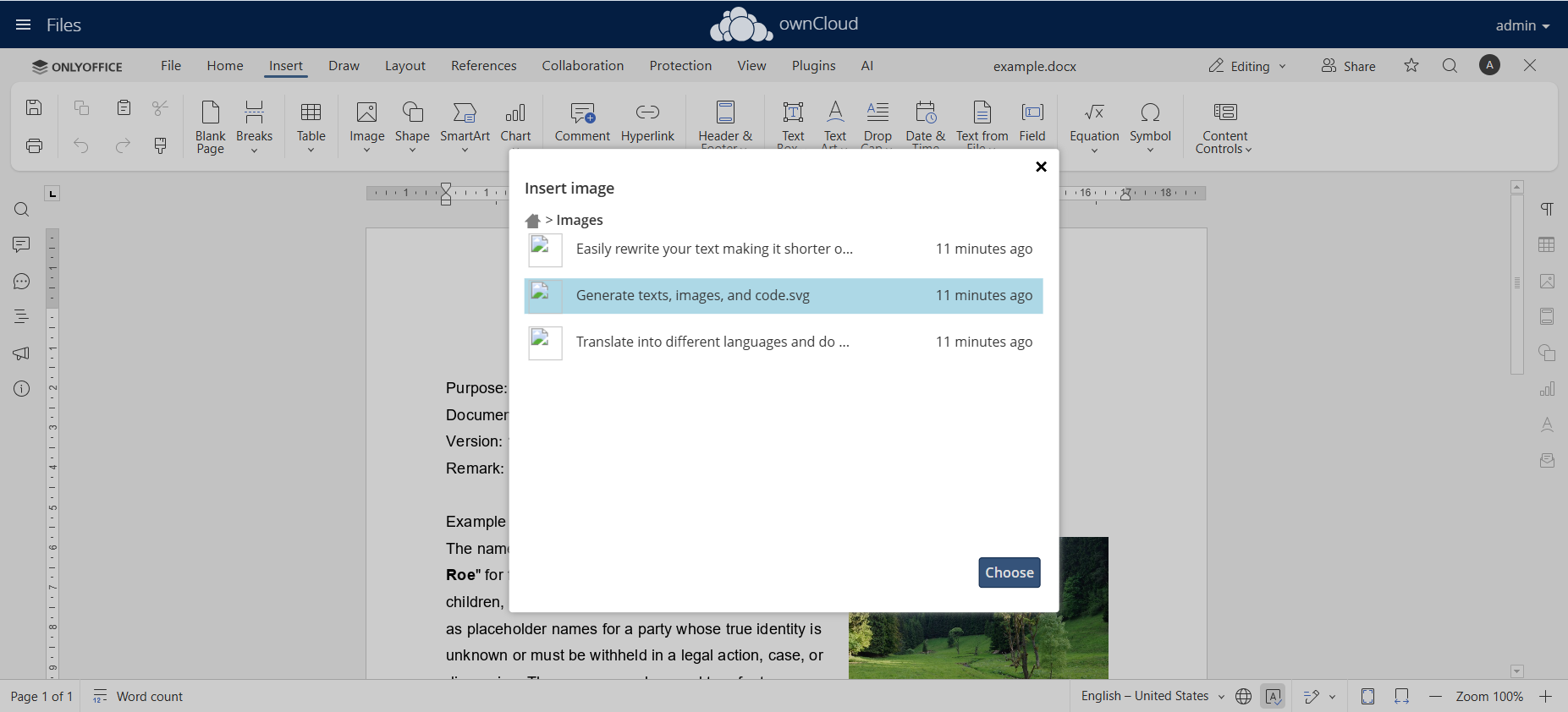Open the AI tab
1568x712 pixels.
[x=867, y=65]
